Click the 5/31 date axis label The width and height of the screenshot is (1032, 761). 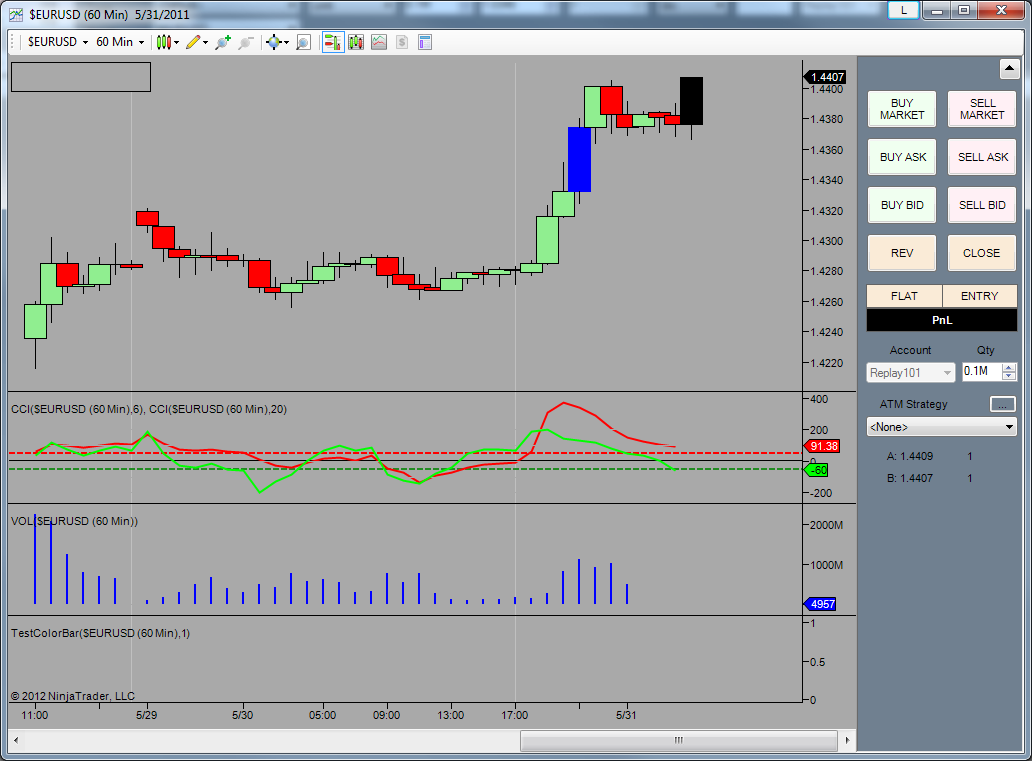pyautogui.click(x=626, y=715)
